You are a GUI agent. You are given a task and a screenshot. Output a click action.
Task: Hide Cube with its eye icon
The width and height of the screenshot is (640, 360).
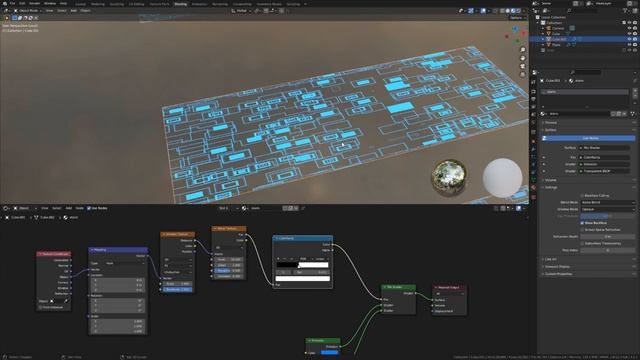(629, 34)
